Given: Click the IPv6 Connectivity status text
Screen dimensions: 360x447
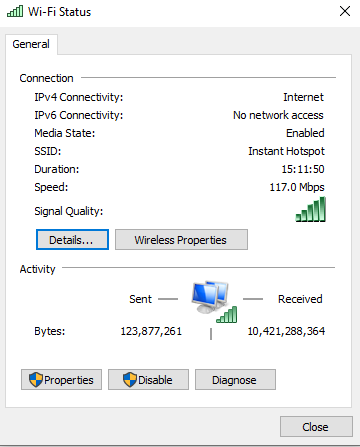Looking at the screenshot, I should pos(278,115).
